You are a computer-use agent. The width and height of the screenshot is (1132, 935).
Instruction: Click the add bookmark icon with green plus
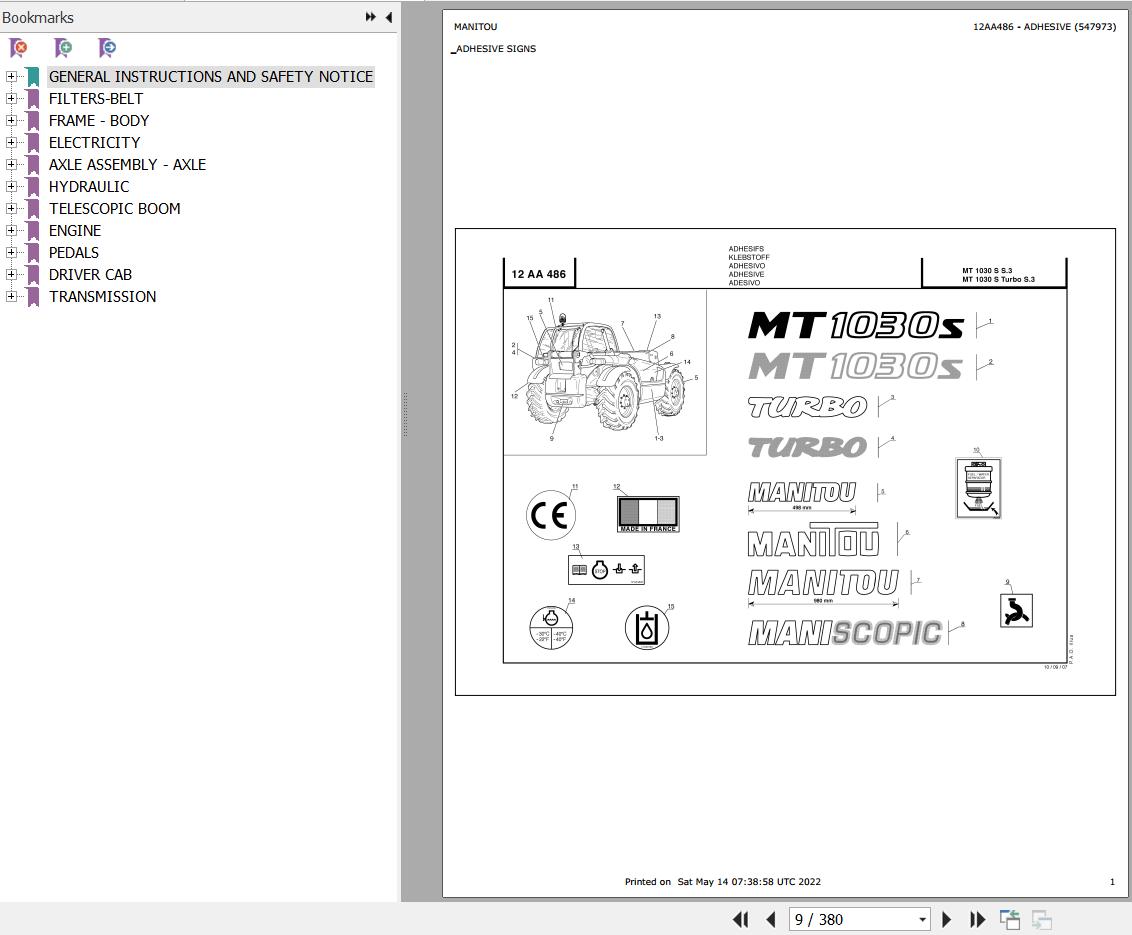[x=64, y=48]
